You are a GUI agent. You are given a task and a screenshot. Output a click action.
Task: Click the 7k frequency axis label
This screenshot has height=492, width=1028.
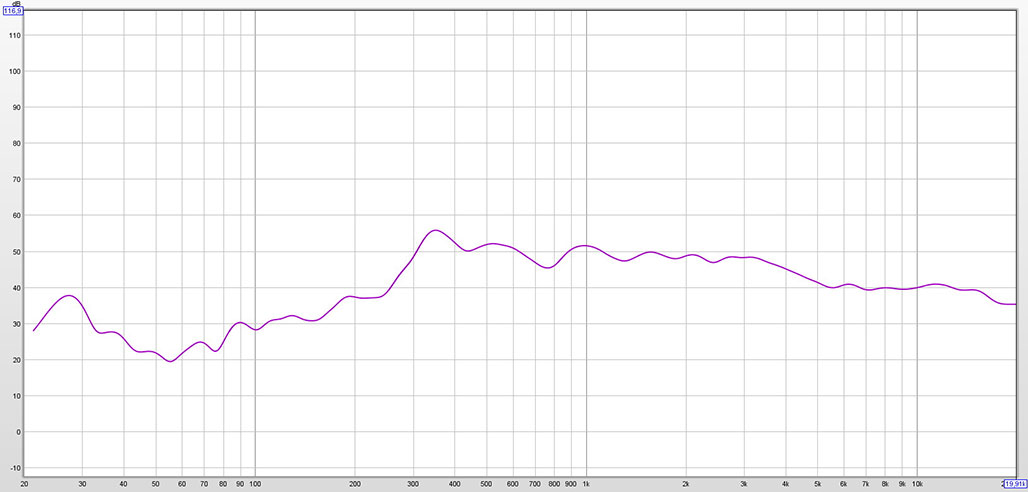click(x=866, y=483)
